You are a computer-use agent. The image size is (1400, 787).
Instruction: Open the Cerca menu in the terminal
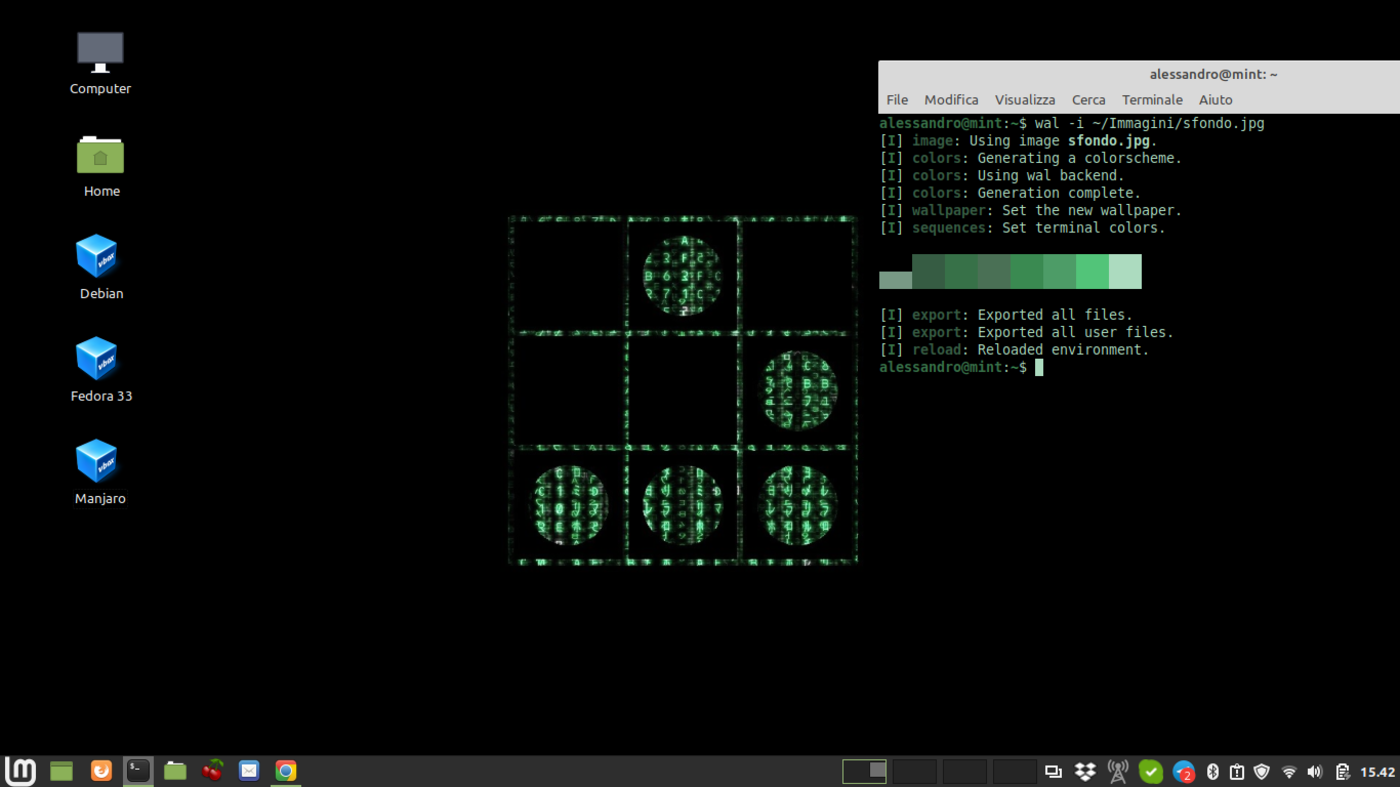pyautogui.click(x=1088, y=100)
